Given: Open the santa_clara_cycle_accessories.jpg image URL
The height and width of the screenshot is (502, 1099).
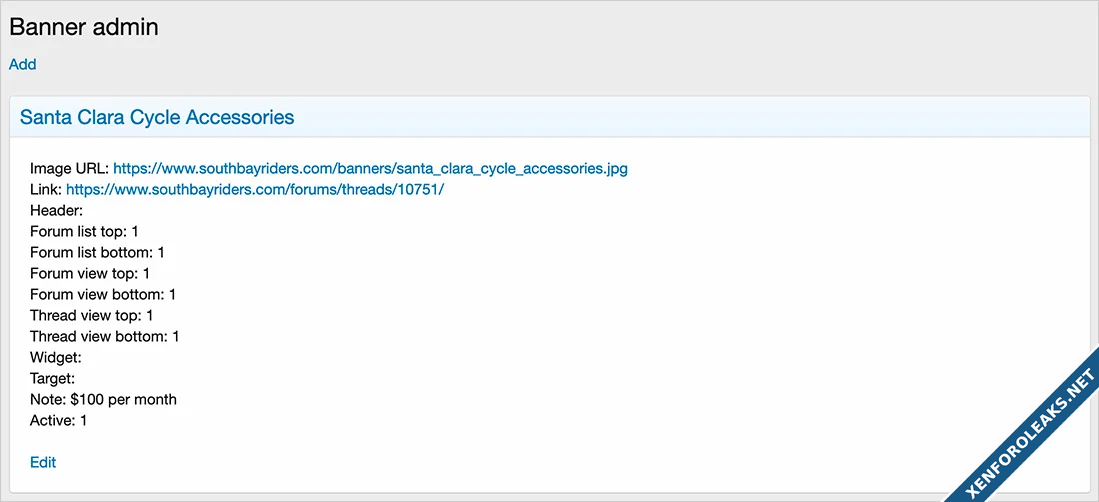Looking at the screenshot, I should coord(370,168).
